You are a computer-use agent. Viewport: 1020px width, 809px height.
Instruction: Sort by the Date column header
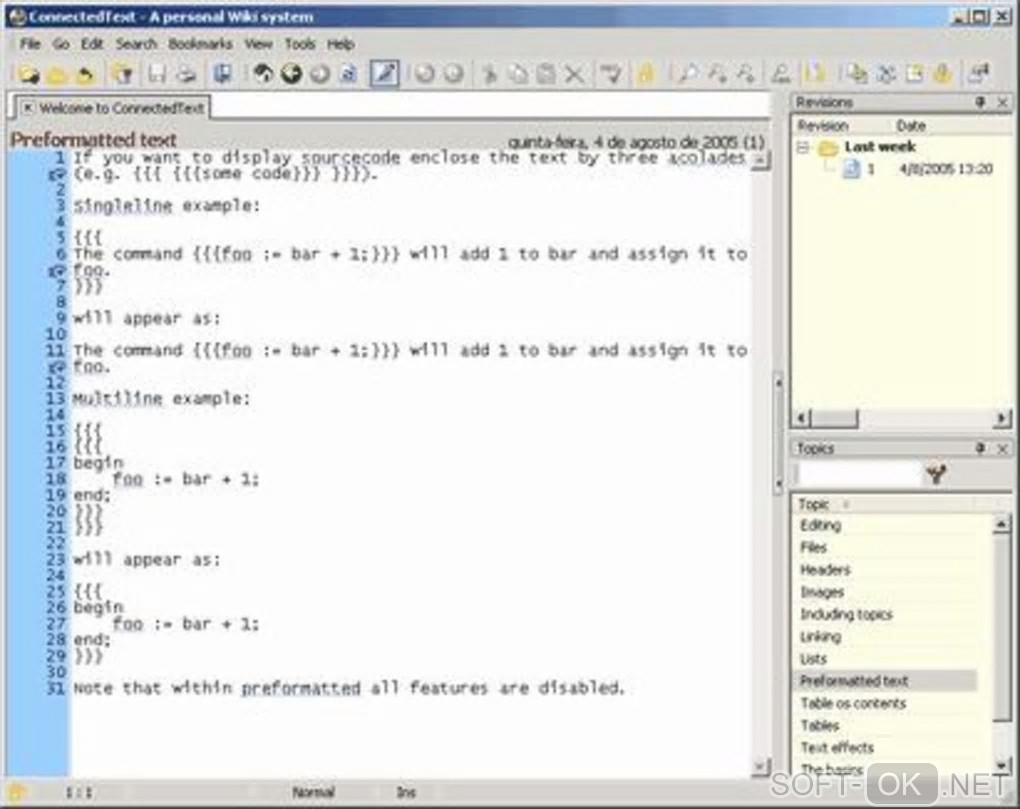pyautogui.click(x=910, y=126)
